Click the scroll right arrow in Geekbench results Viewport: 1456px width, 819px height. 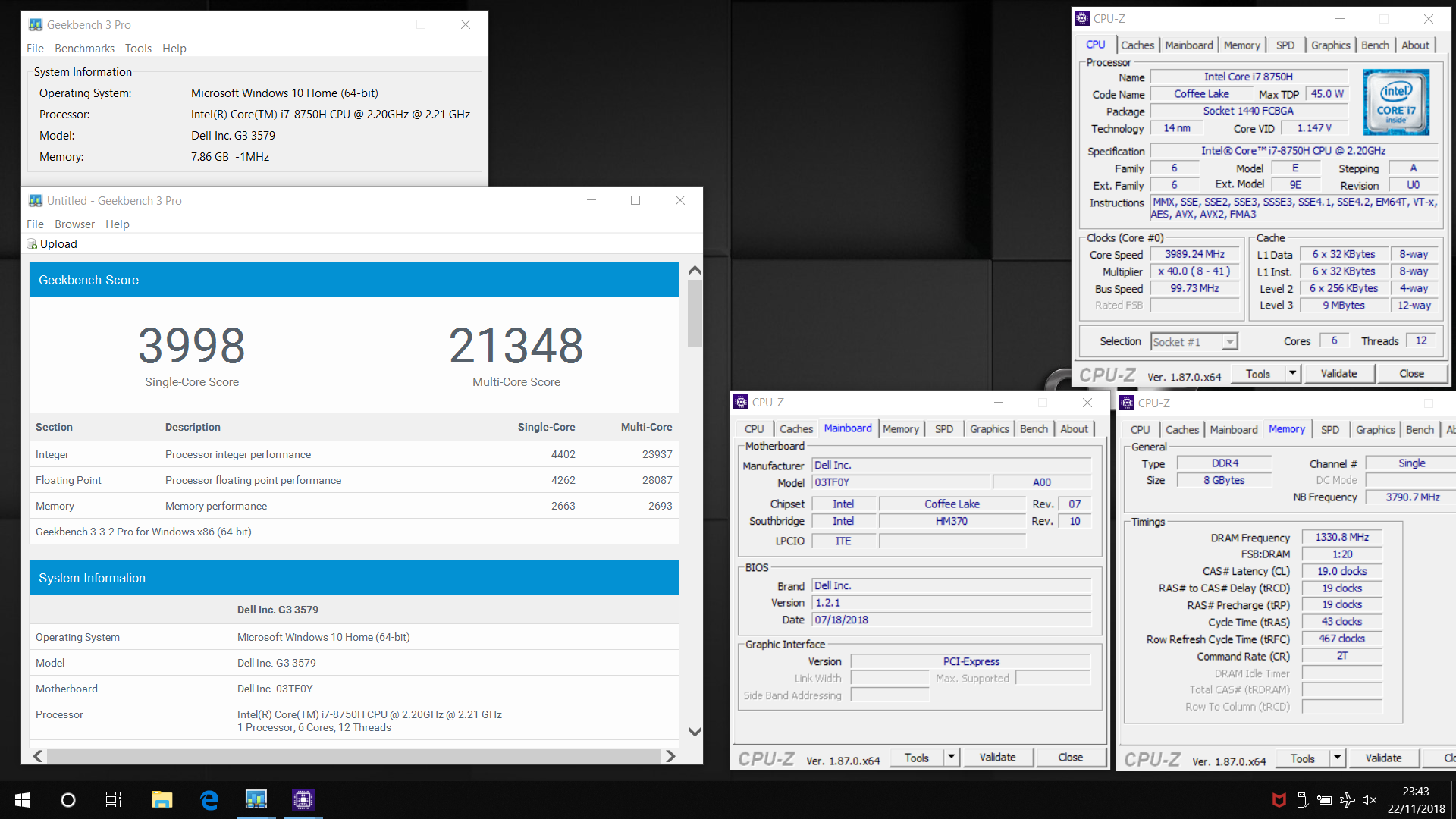pos(670,756)
